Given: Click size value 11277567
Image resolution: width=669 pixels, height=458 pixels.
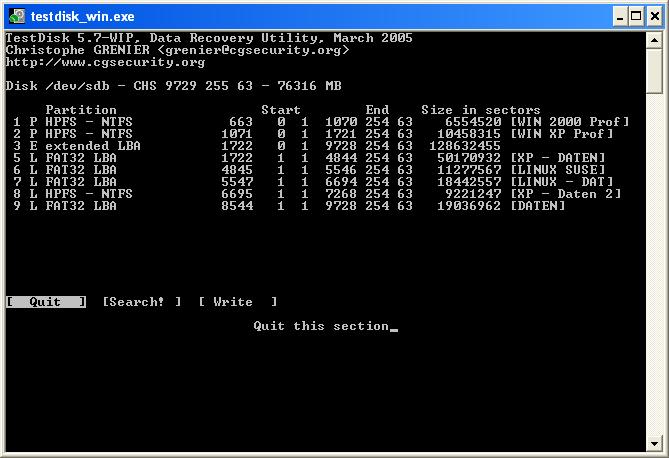Looking at the screenshot, I should coord(469,169).
